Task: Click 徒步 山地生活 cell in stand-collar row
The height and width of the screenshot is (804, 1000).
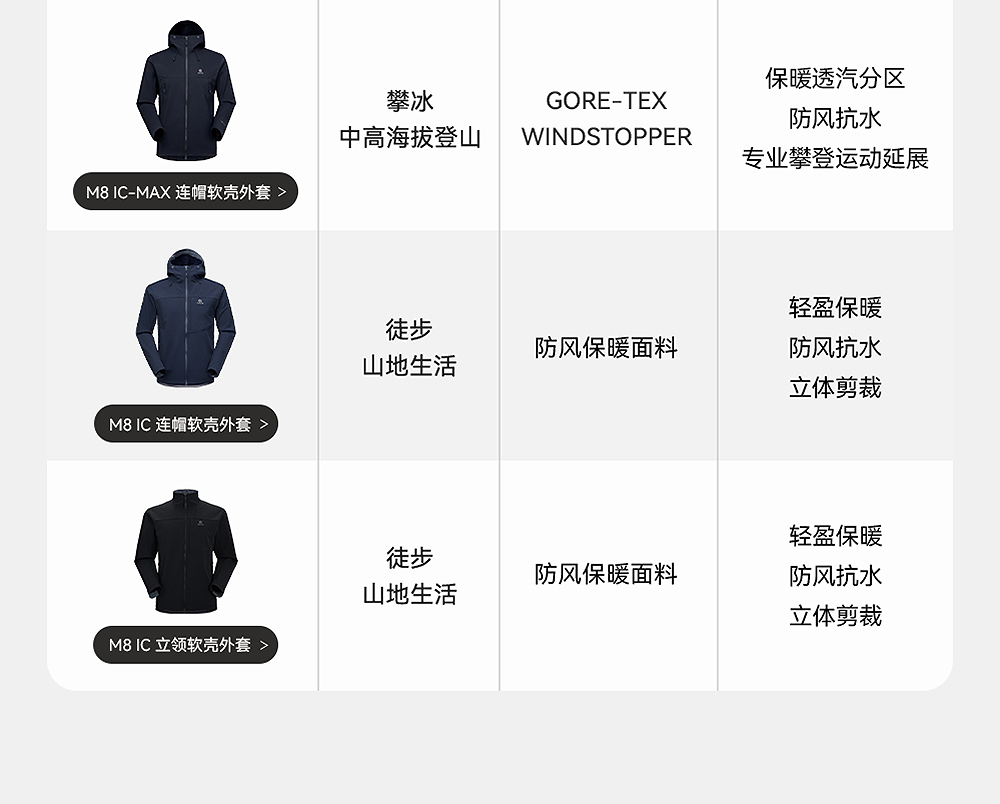Action: (x=409, y=576)
